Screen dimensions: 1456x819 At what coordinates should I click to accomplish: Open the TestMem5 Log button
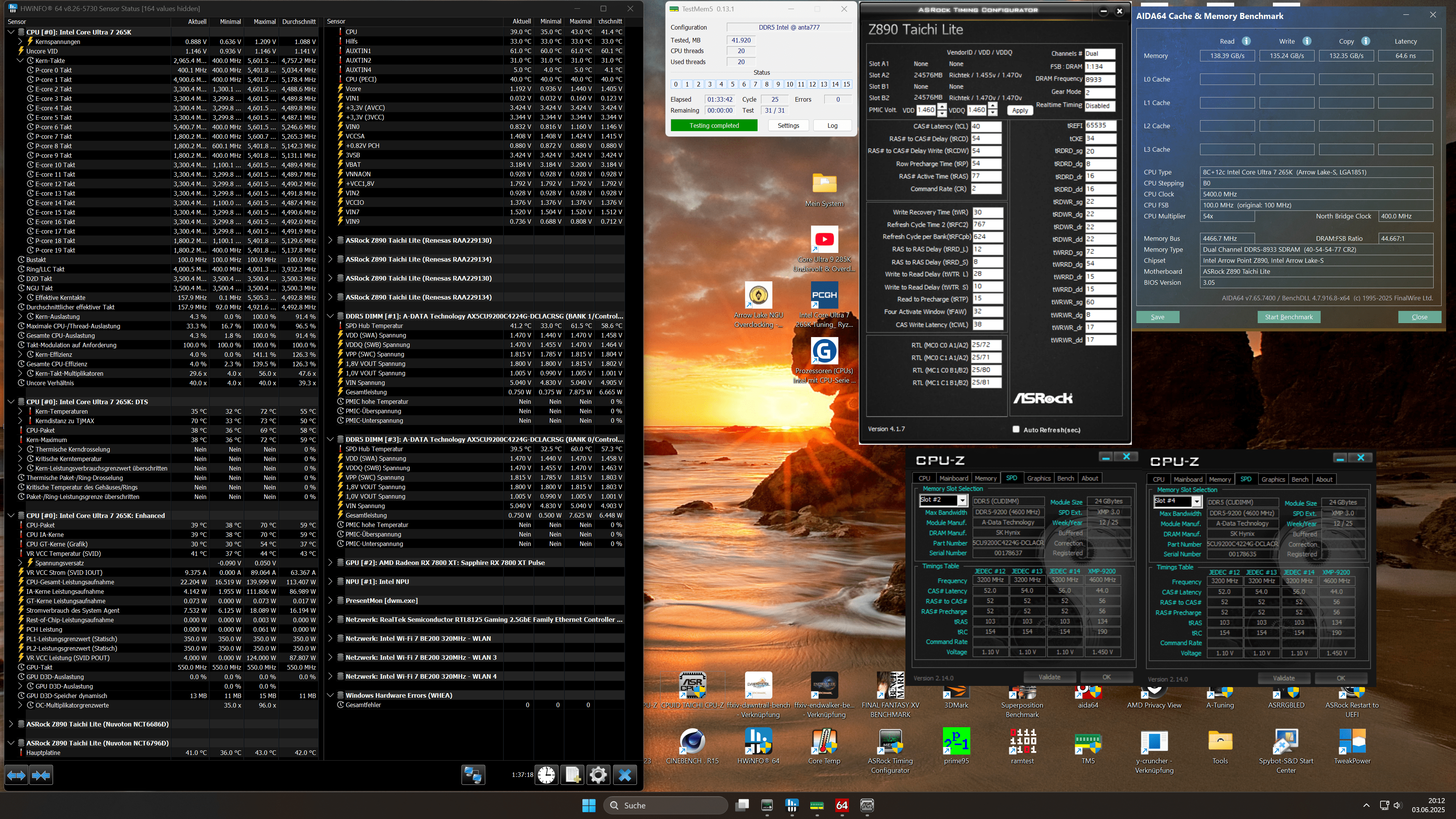[832, 126]
